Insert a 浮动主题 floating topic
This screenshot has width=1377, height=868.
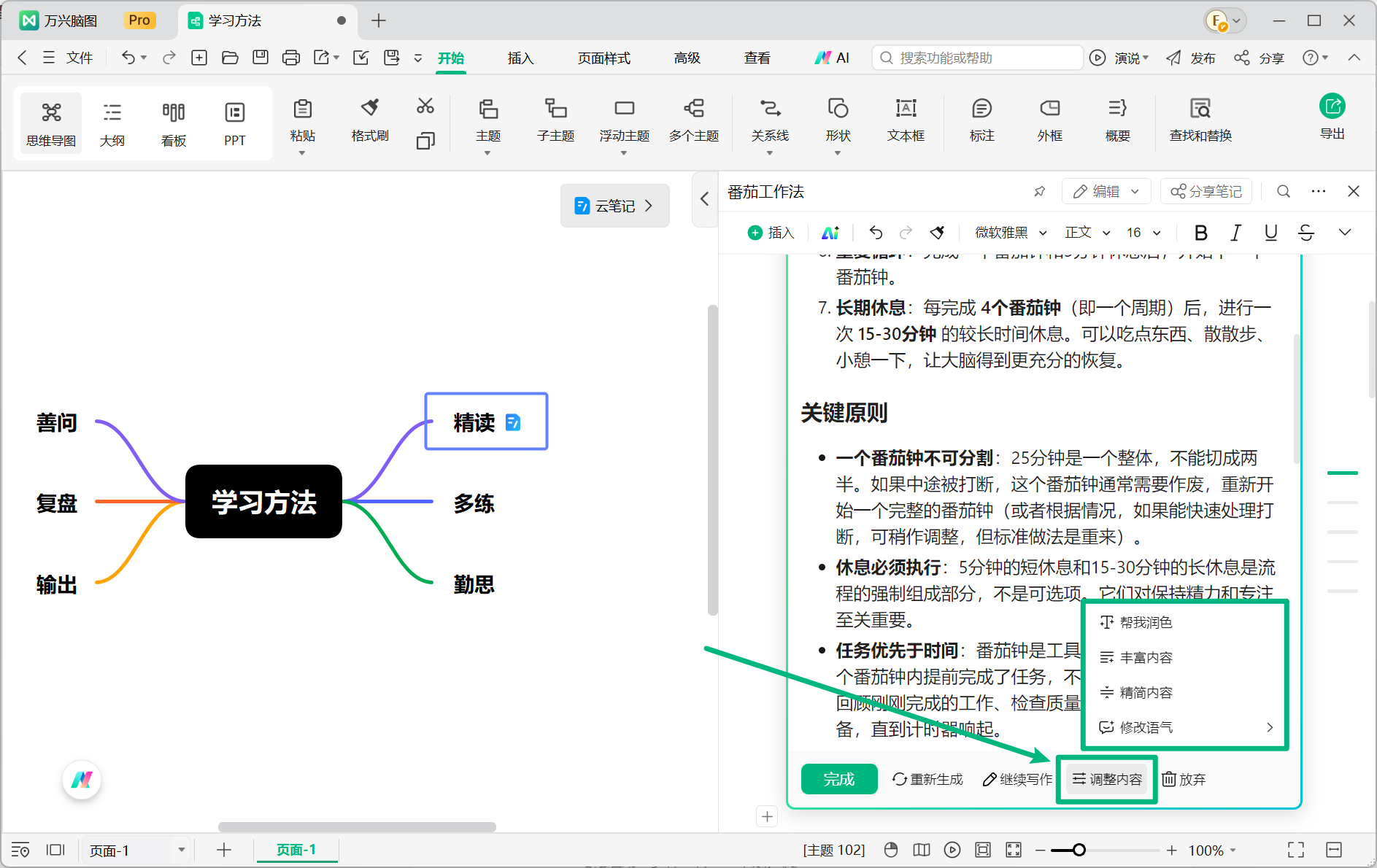click(624, 120)
